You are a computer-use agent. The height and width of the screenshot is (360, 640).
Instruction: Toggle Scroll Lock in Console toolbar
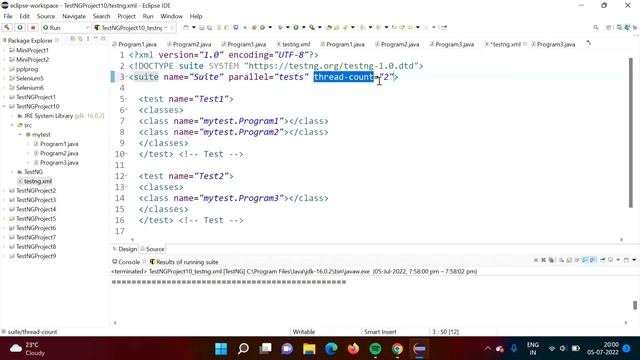(569, 260)
